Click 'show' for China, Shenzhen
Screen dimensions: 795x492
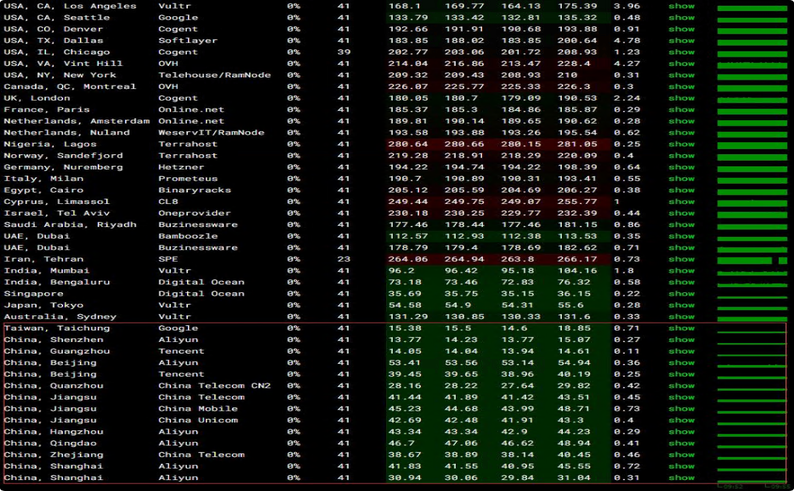(681, 340)
